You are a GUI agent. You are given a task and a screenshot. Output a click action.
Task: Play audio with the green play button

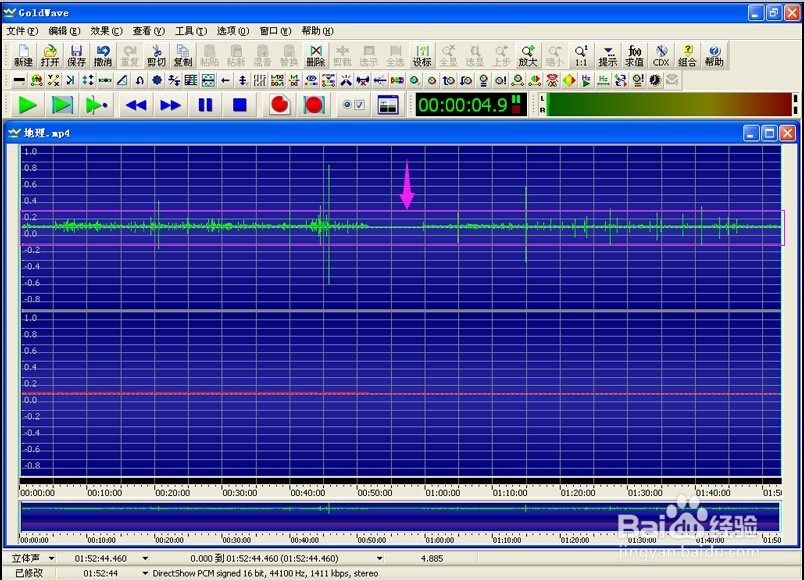click(27, 105)
